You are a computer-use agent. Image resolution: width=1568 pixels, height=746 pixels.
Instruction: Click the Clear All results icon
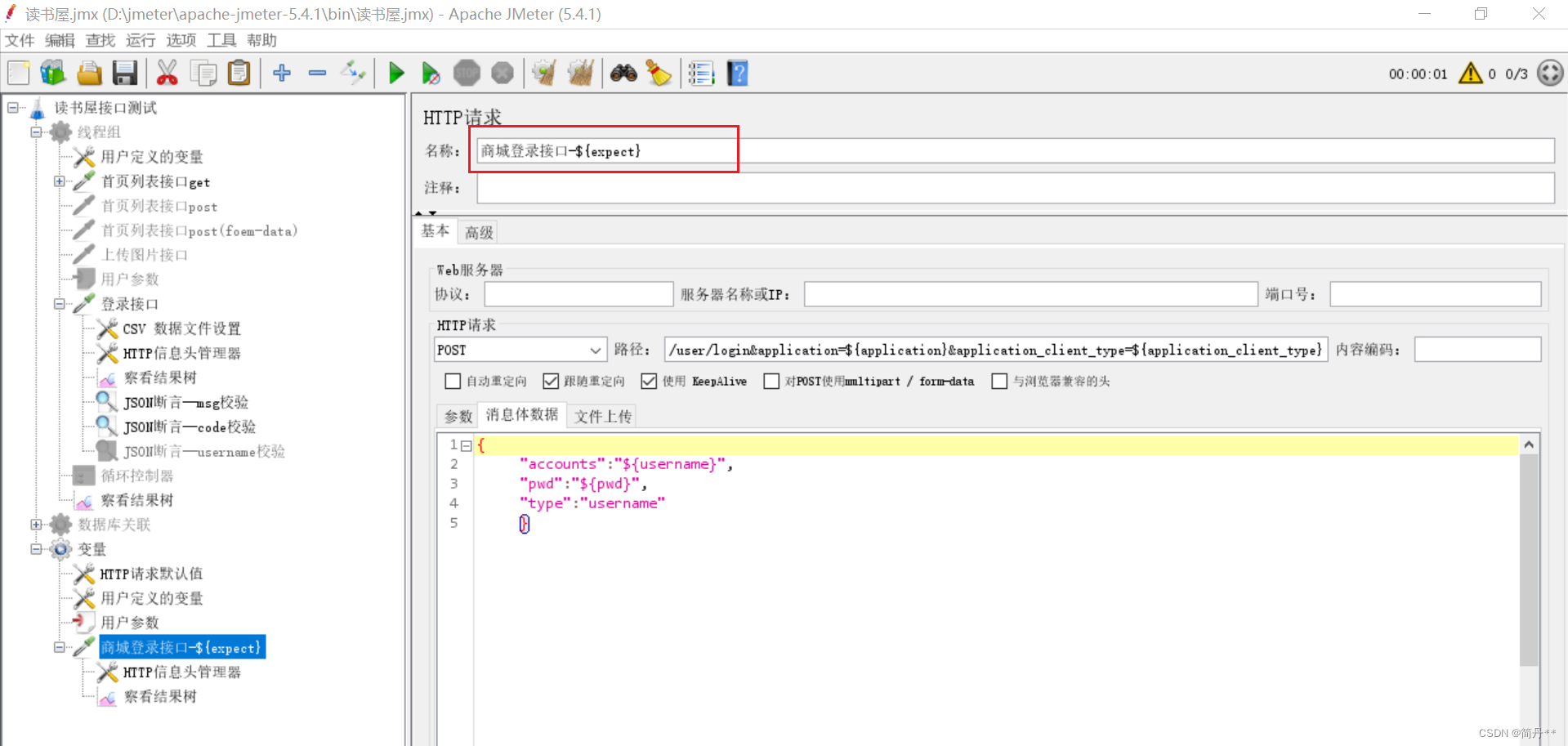point(580,74)
